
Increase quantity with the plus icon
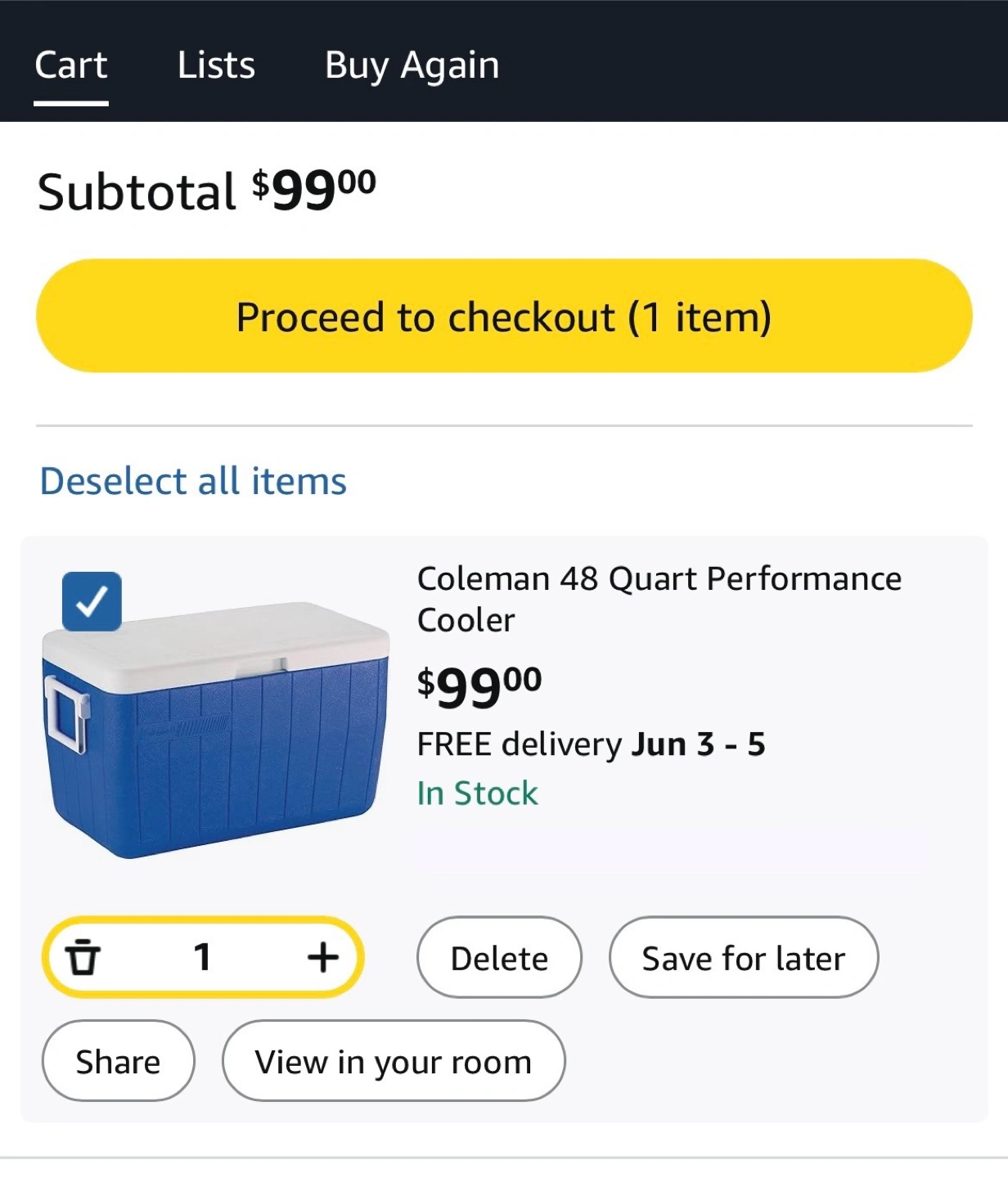323,957
